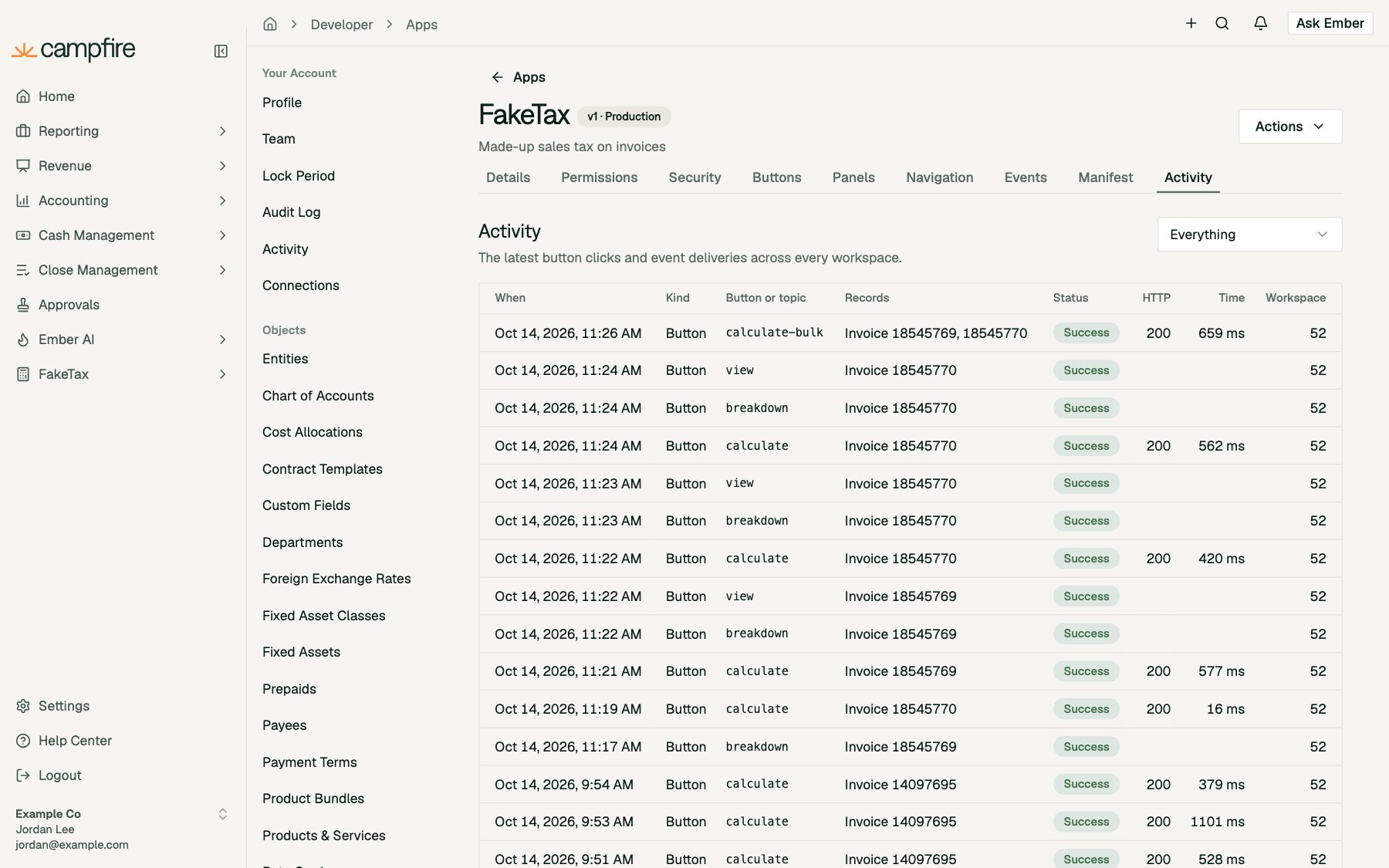This screenshot has width=1389, height=868.
Task: Open the Everything filter dropdown
Action: click(x=1249, y=235)
